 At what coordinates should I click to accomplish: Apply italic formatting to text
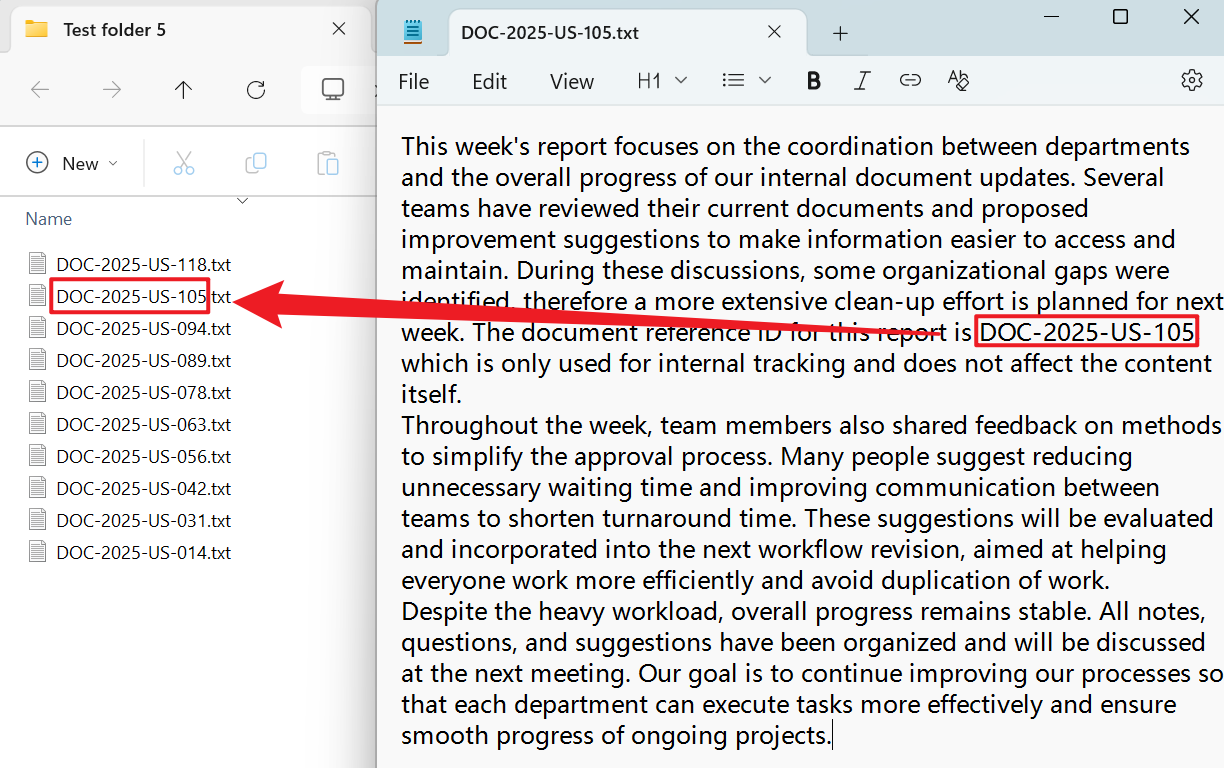pyautogui.click(x=862, y=81)
